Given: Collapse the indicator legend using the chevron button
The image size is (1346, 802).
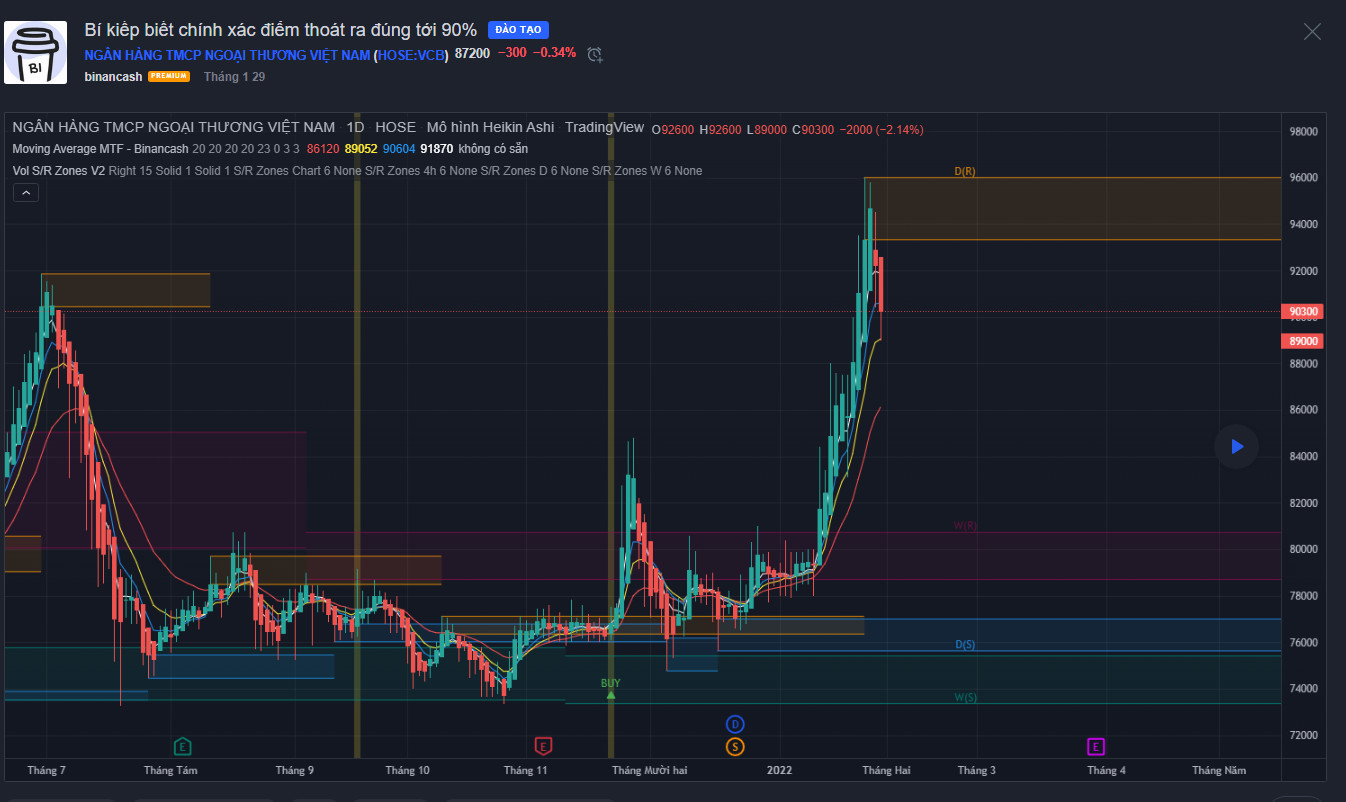Looking at the screenshot, I should click(x=26, y=192).
